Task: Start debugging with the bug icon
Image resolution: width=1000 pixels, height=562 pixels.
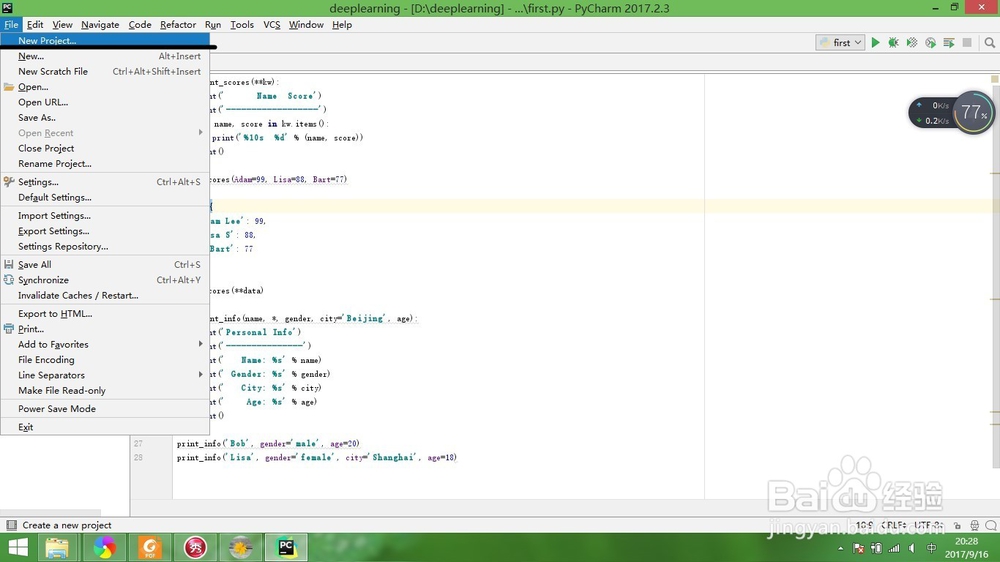Action: (893, 42)
